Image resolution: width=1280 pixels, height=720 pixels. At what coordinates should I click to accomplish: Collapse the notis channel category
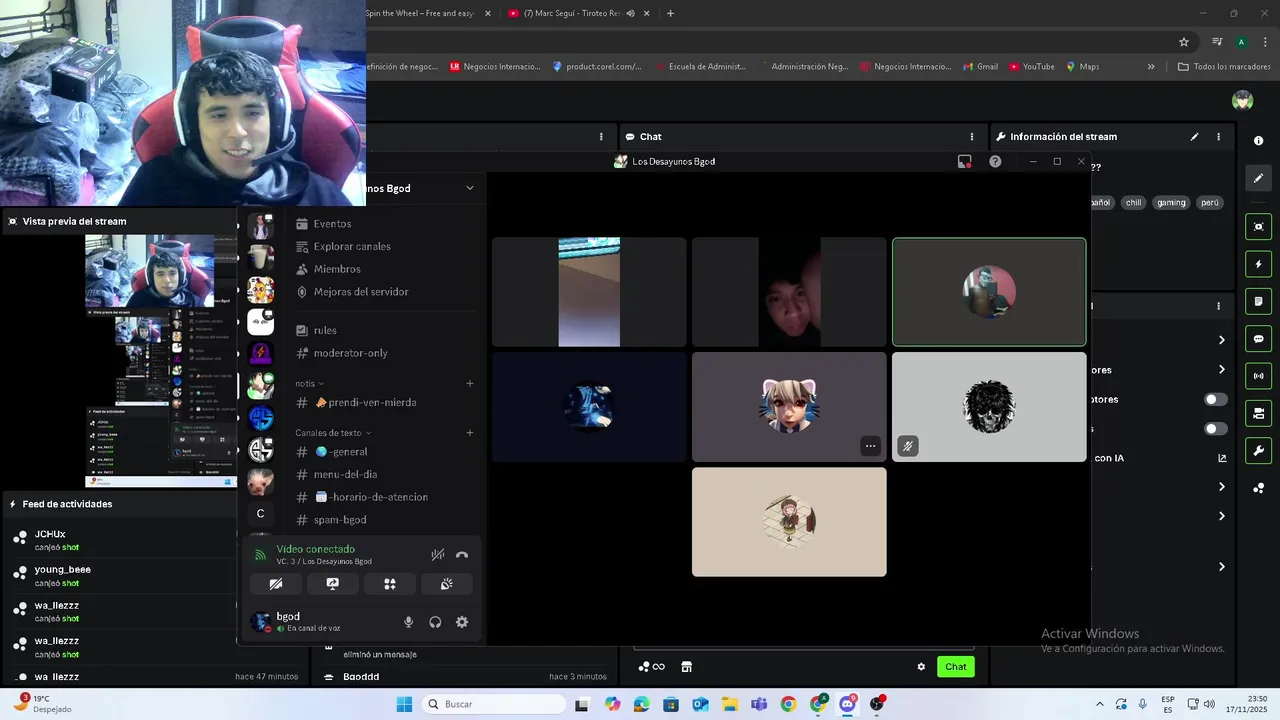pos(310,384)
